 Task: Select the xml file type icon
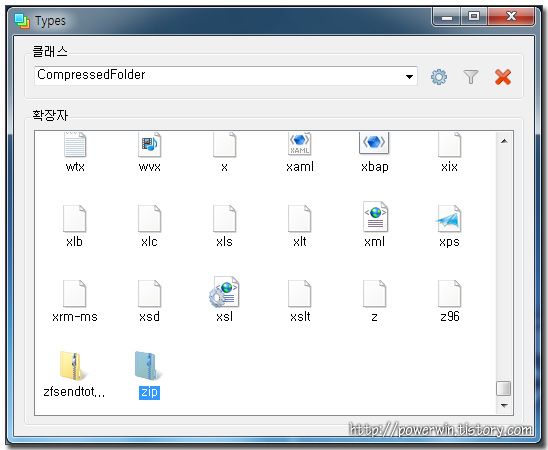point(375,217)
